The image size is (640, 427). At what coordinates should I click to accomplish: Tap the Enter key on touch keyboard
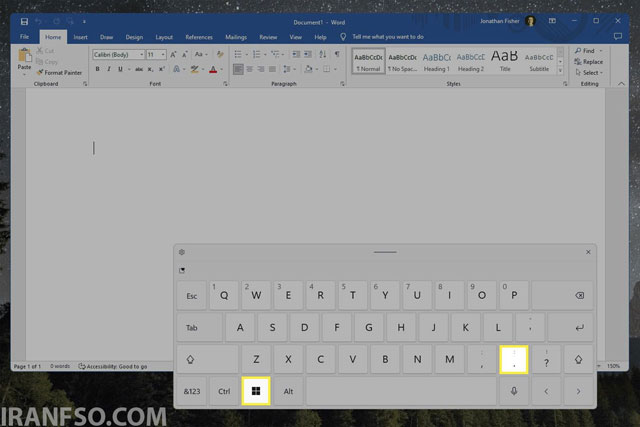point(570,327)
